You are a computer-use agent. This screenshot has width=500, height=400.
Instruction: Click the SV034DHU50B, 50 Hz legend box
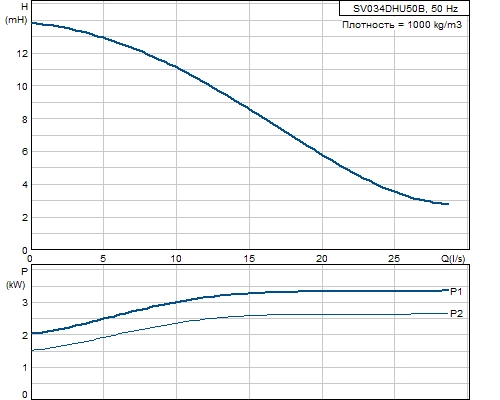point(404,8)
